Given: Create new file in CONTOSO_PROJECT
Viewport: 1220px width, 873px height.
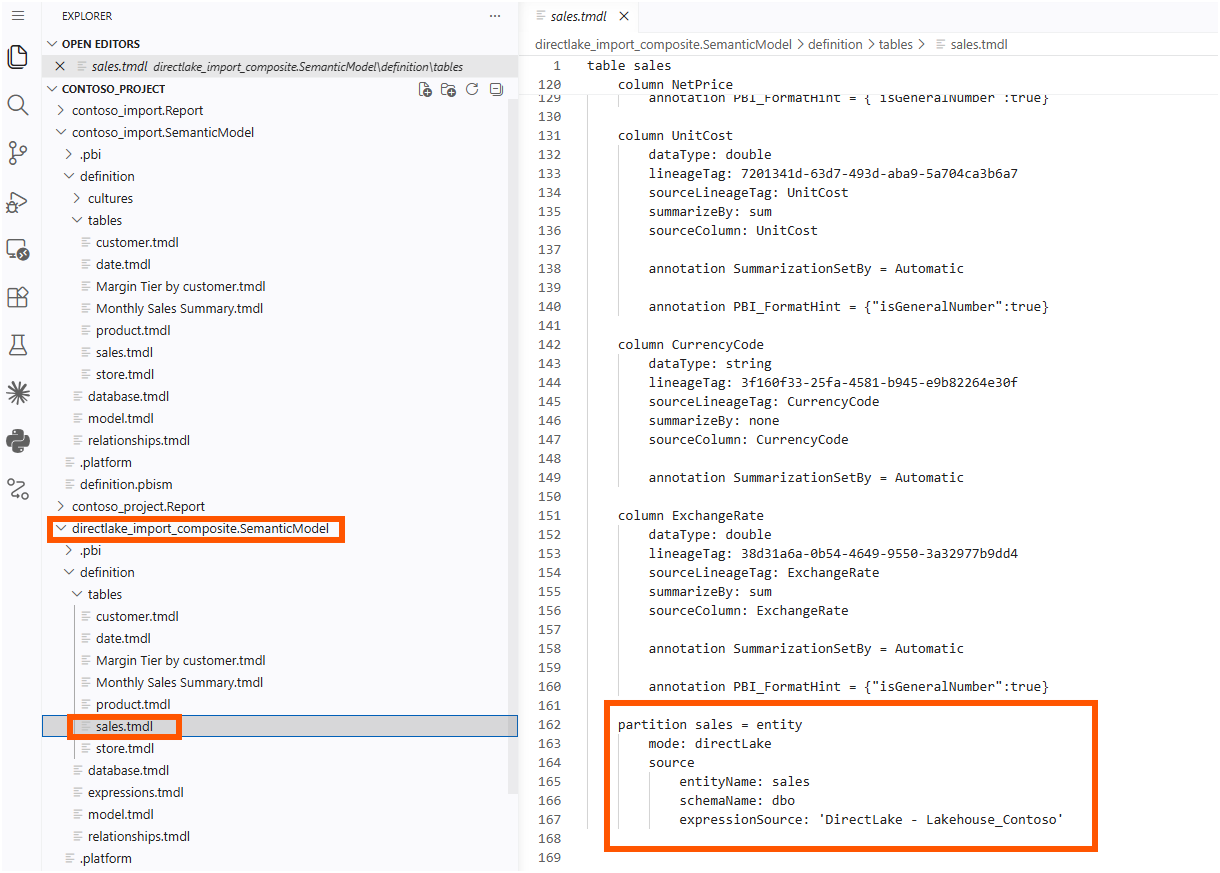Looking at the screenshot, I should pyautogui.click(x=425, y=89).
